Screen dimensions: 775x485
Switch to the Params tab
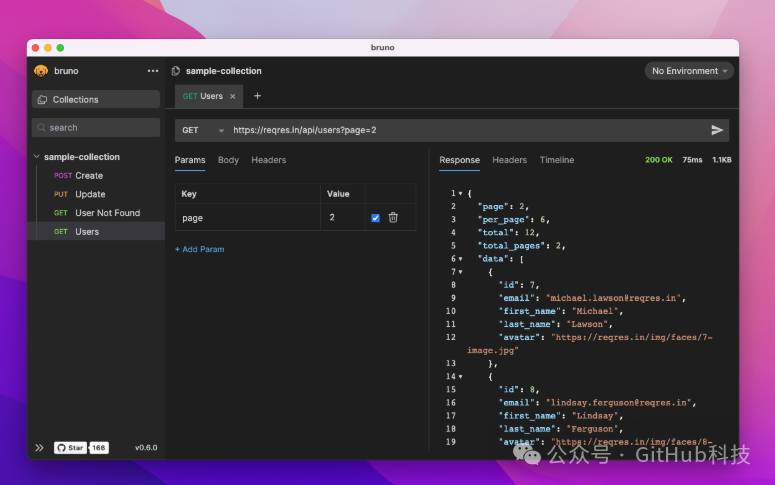point(190,160)
